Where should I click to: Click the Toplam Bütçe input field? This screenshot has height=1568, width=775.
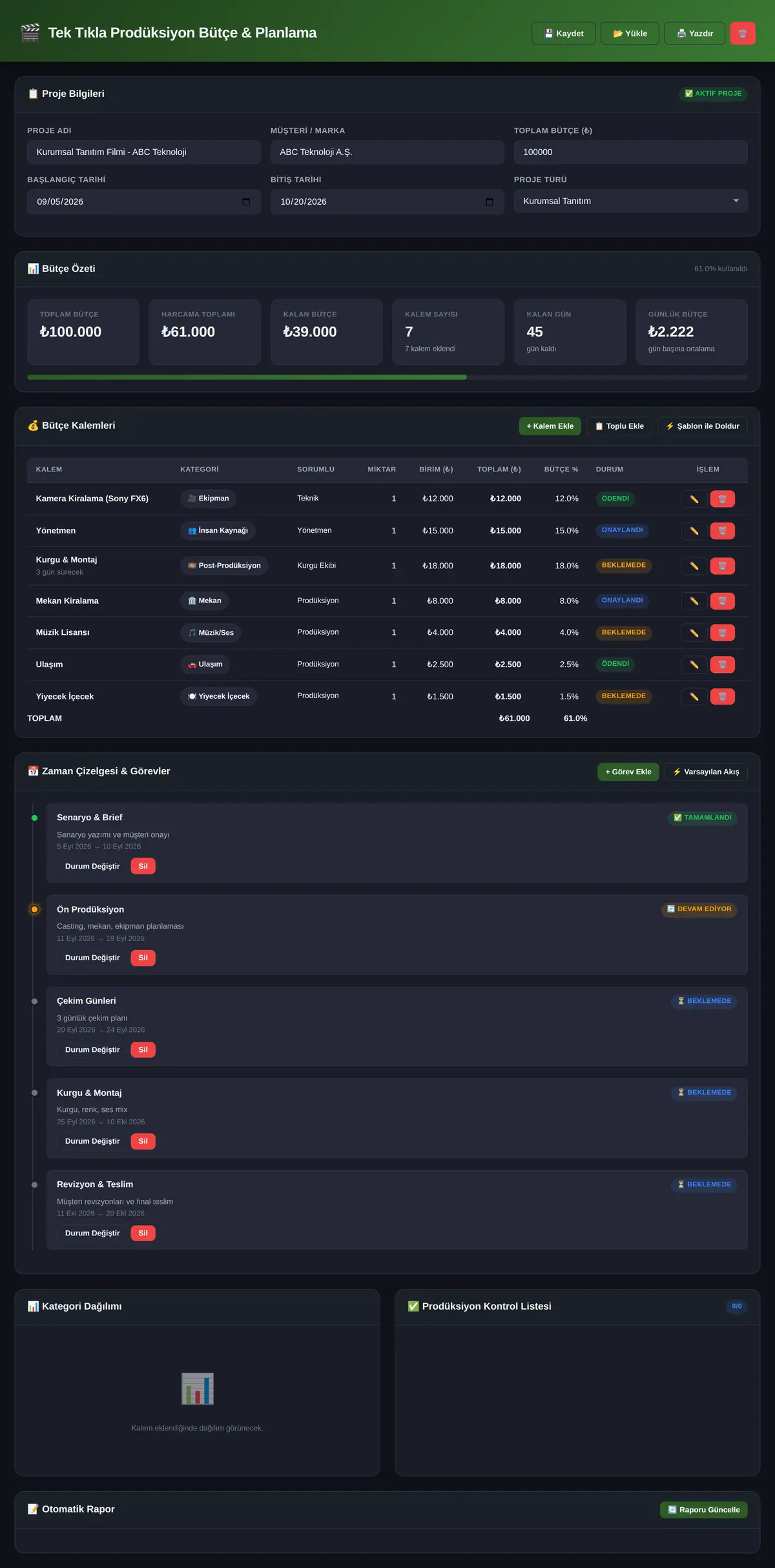click(631, 152)
